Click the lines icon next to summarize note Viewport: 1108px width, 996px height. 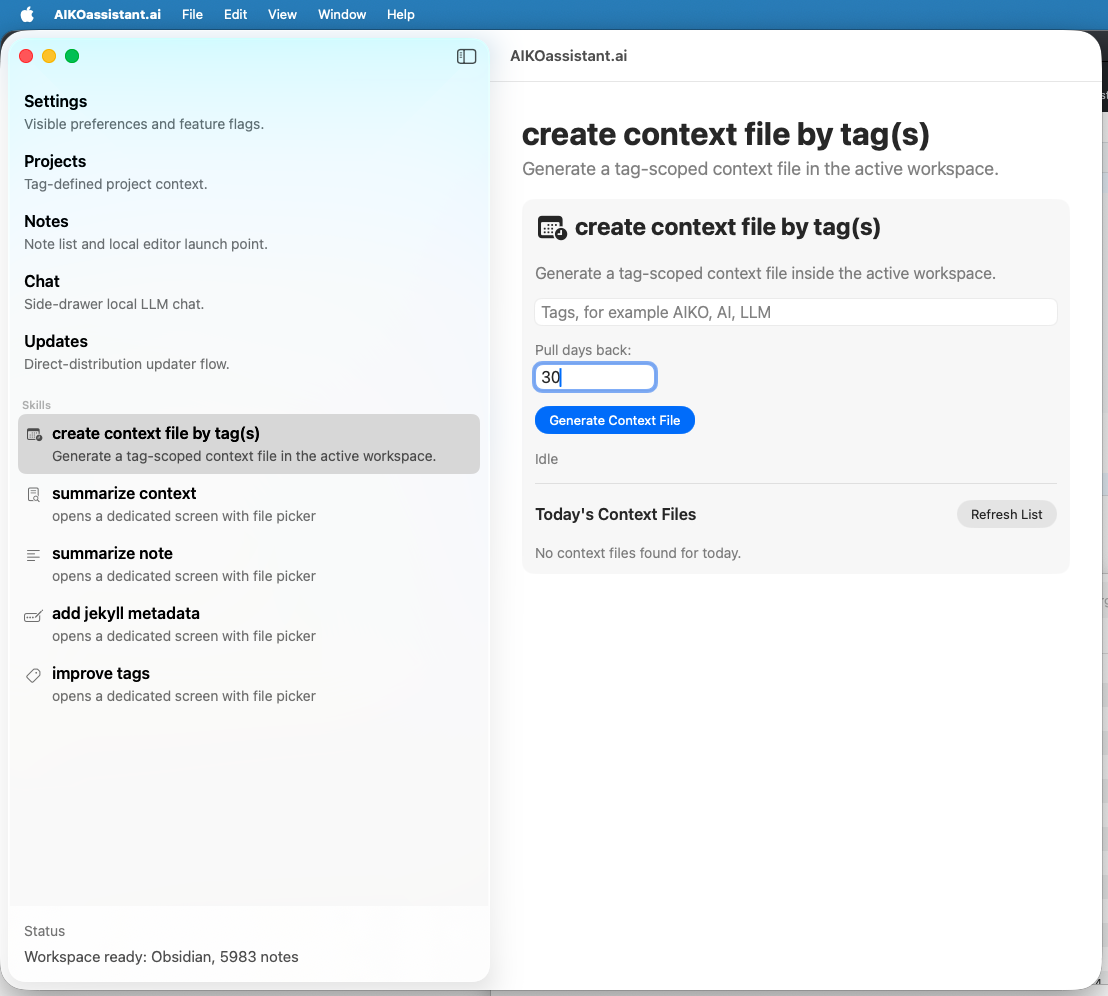click(33, 555)
